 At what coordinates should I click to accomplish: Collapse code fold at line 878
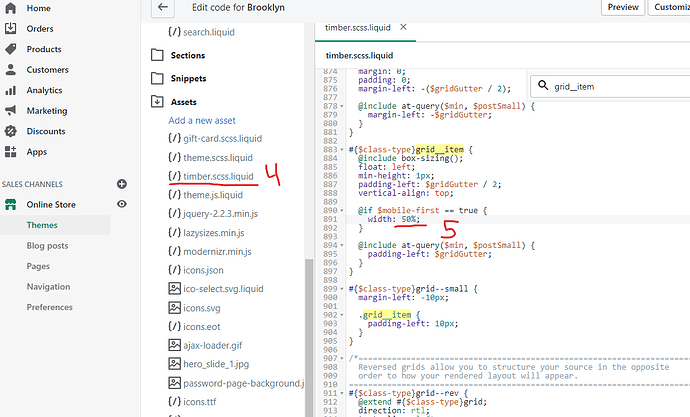tap(342, 106)
